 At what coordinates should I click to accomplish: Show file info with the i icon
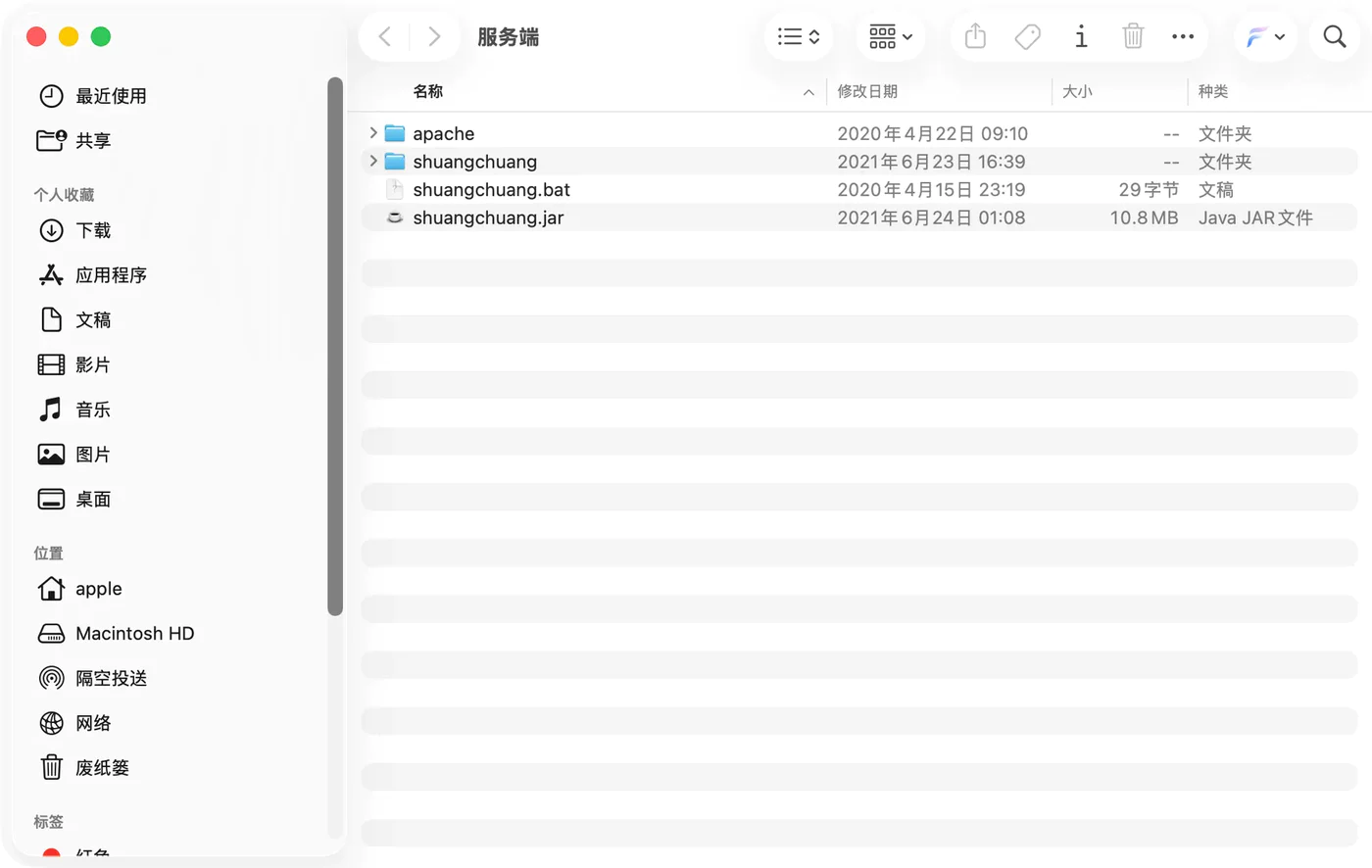point(1081,37)
